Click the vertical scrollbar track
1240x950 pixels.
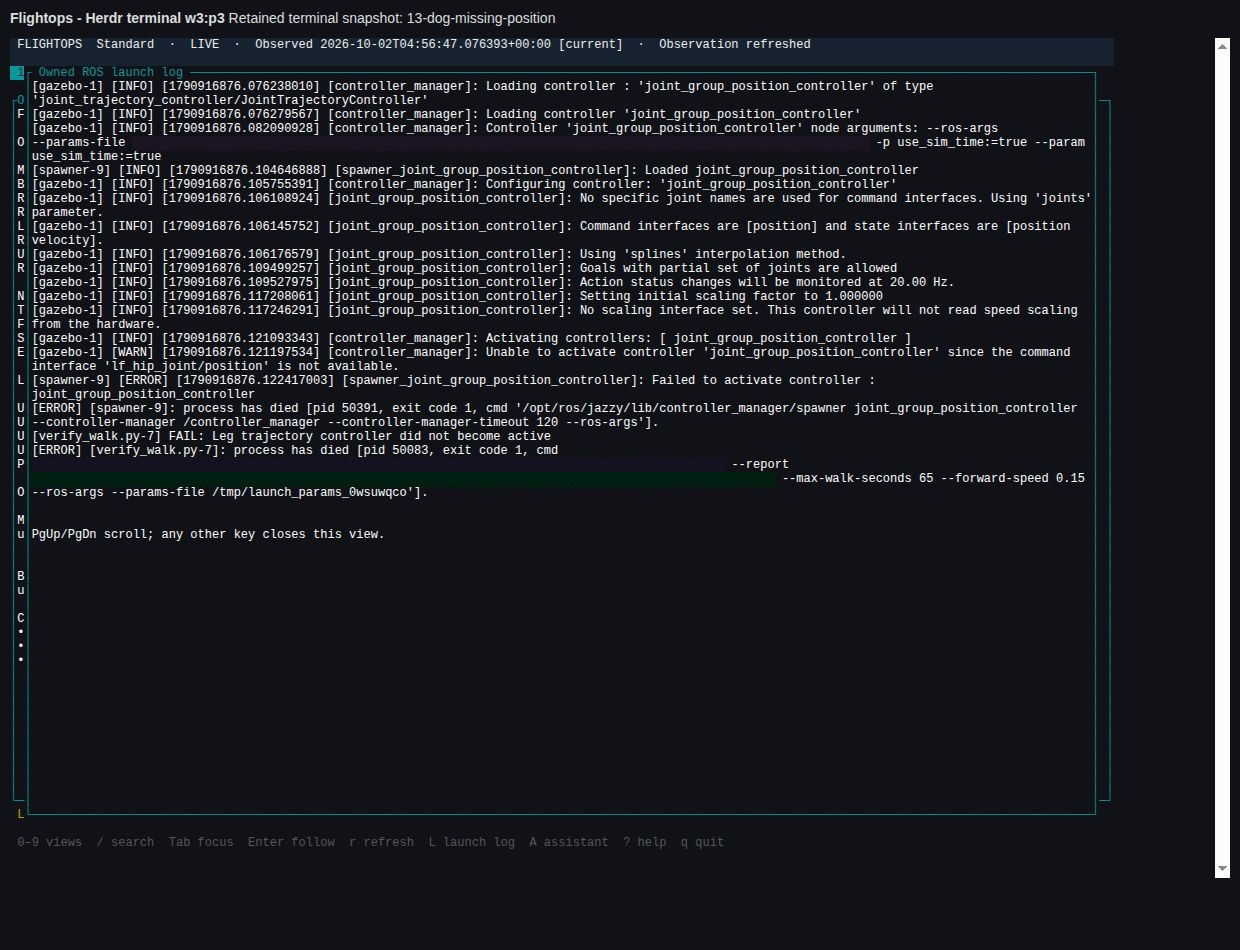[1222, 458]
